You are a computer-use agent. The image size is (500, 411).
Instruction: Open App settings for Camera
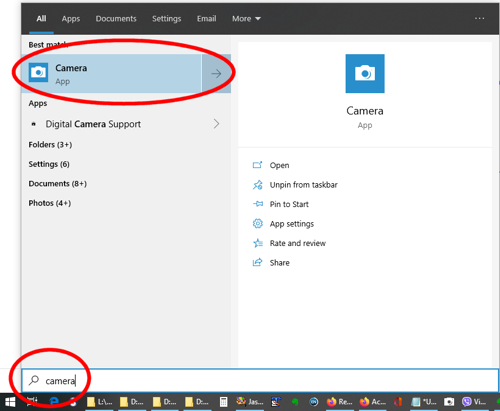[292, 224]
